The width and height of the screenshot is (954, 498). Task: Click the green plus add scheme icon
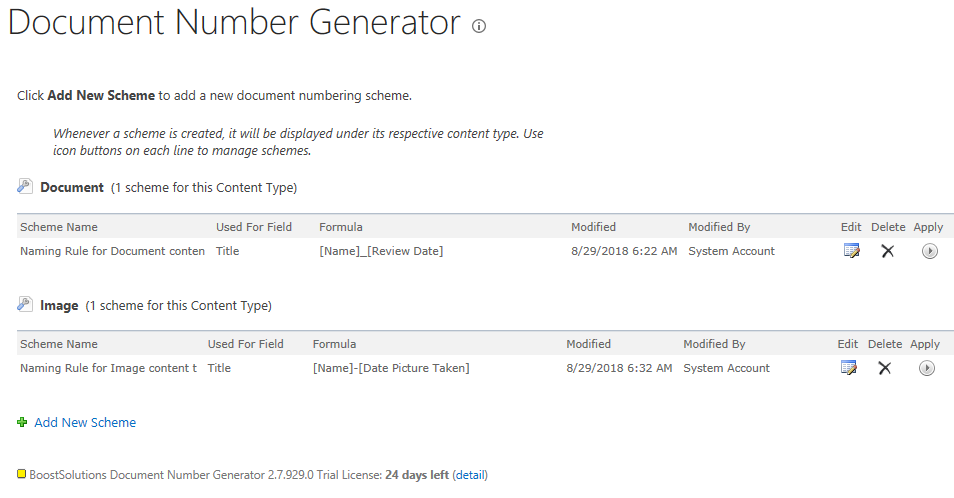pyautogui.click(x=23, y=423)
